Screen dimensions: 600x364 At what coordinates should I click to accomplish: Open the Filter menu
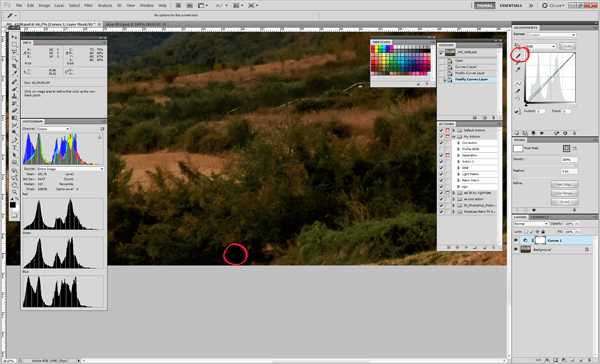[88, 5]
